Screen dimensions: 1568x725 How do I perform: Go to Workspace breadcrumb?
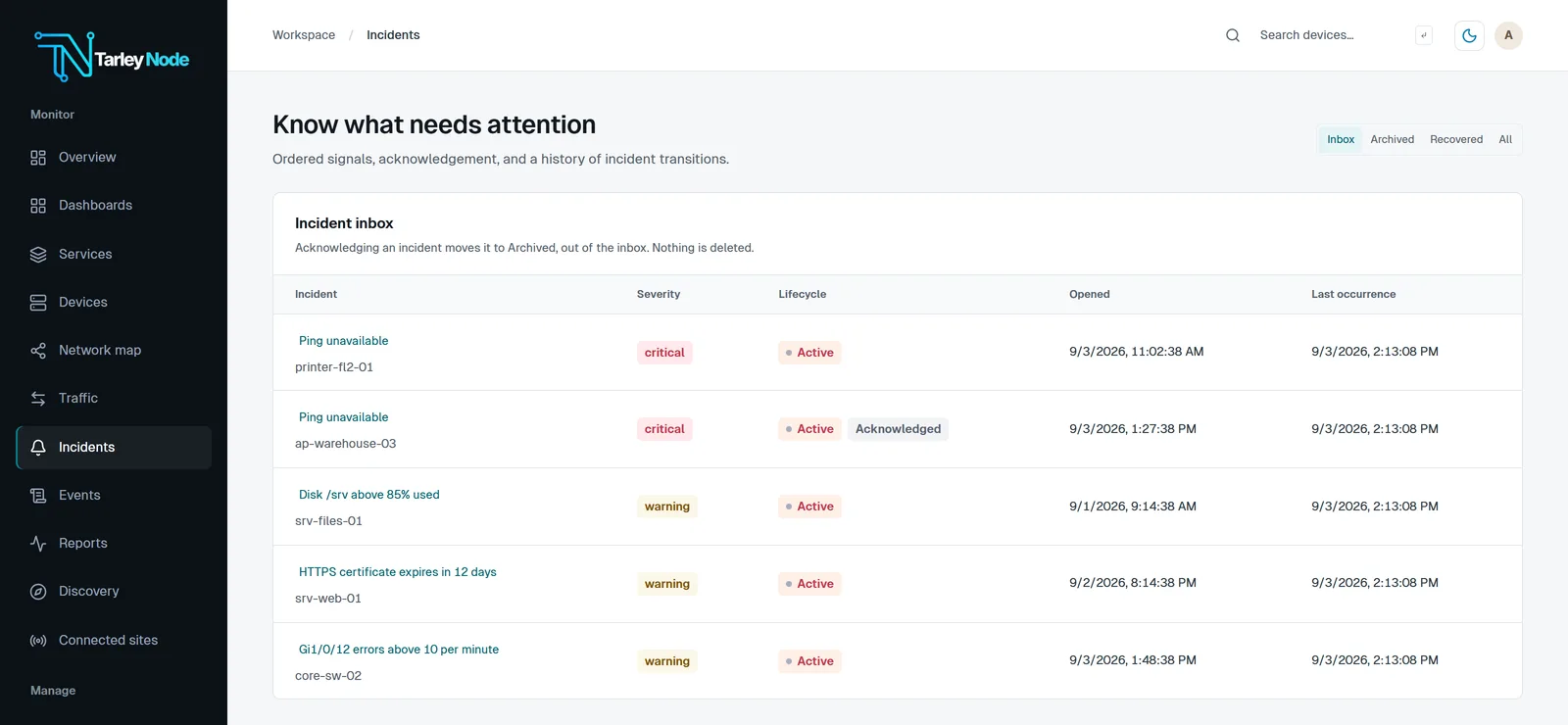click(x=304, y=35)
